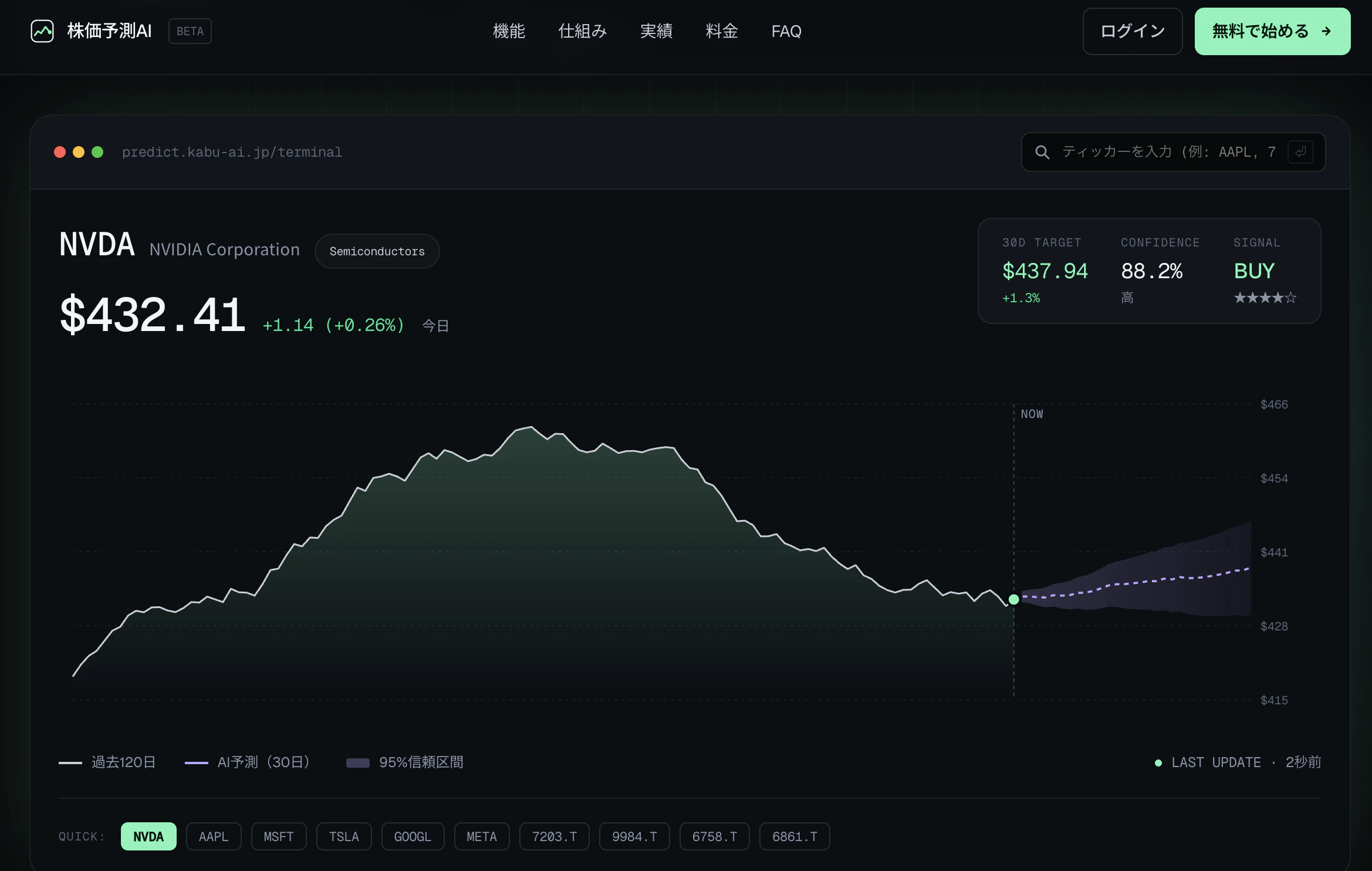The height and width of the screenshot is (871, 1372).
Task: Open the FAQ menu item
Action: 786,31
